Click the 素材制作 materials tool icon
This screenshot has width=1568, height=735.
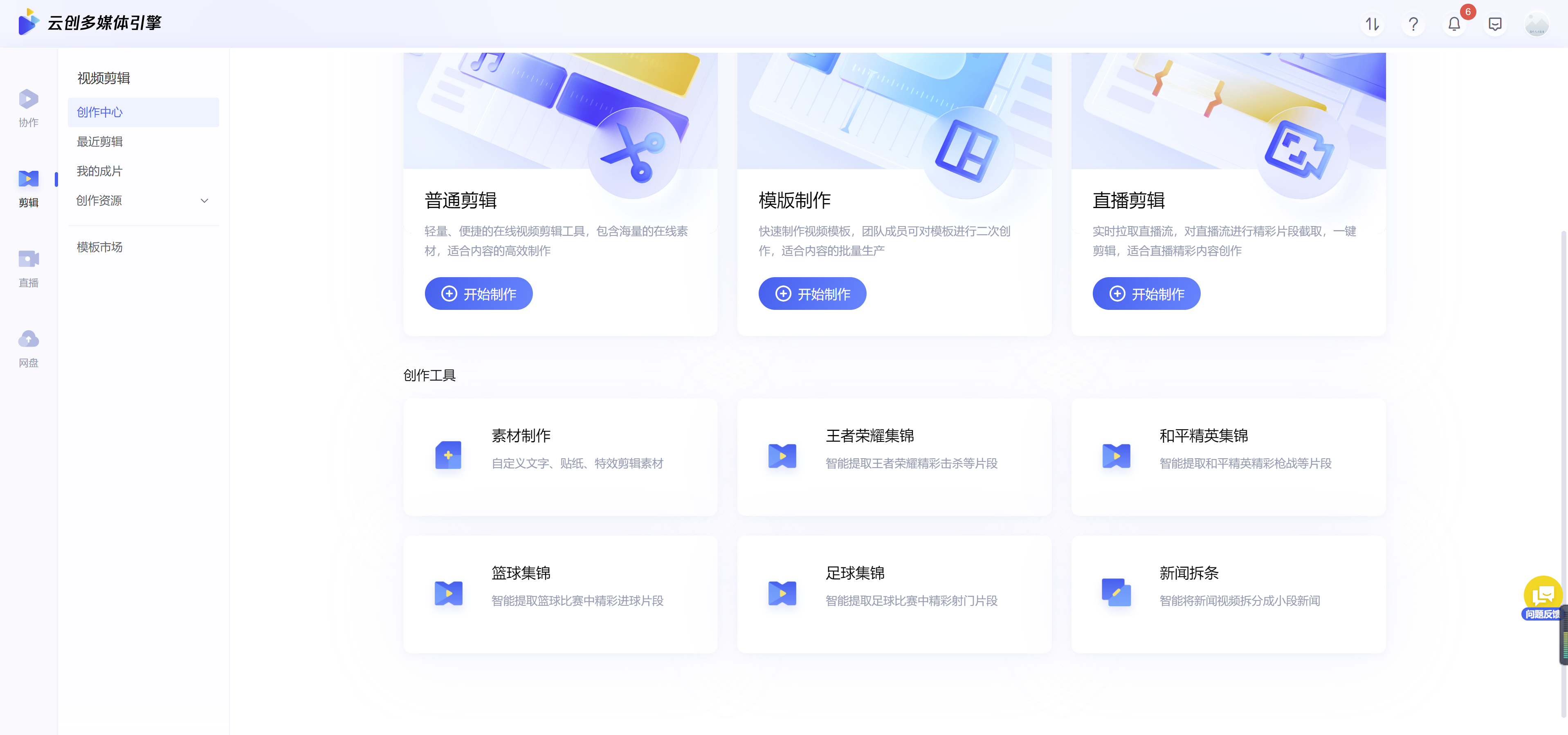[447, 455]
